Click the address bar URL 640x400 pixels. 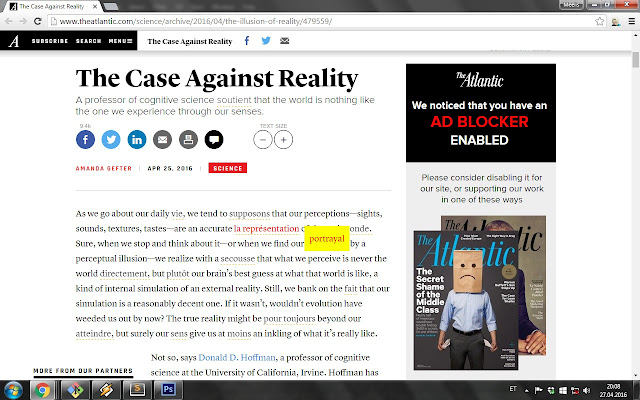click(196, 21)
